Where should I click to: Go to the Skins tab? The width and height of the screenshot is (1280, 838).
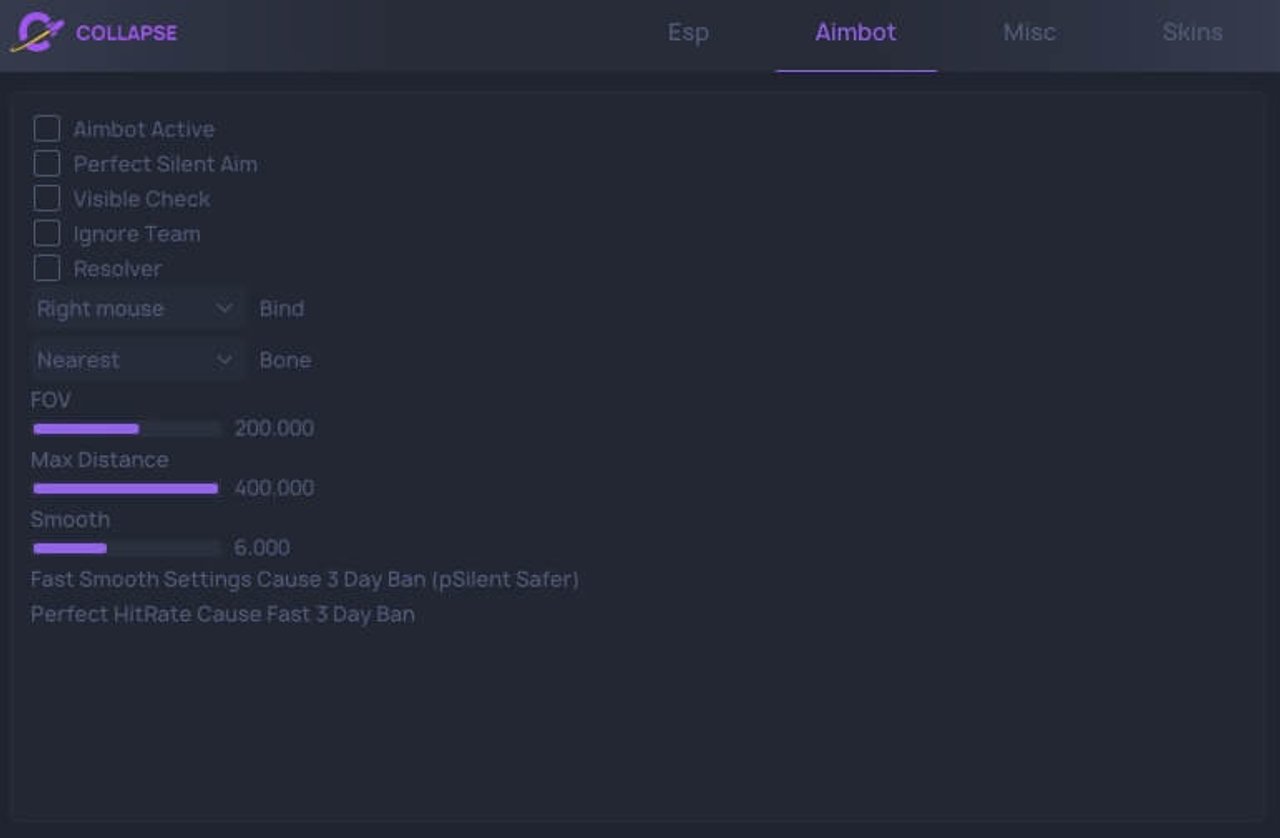point(1192,32)
